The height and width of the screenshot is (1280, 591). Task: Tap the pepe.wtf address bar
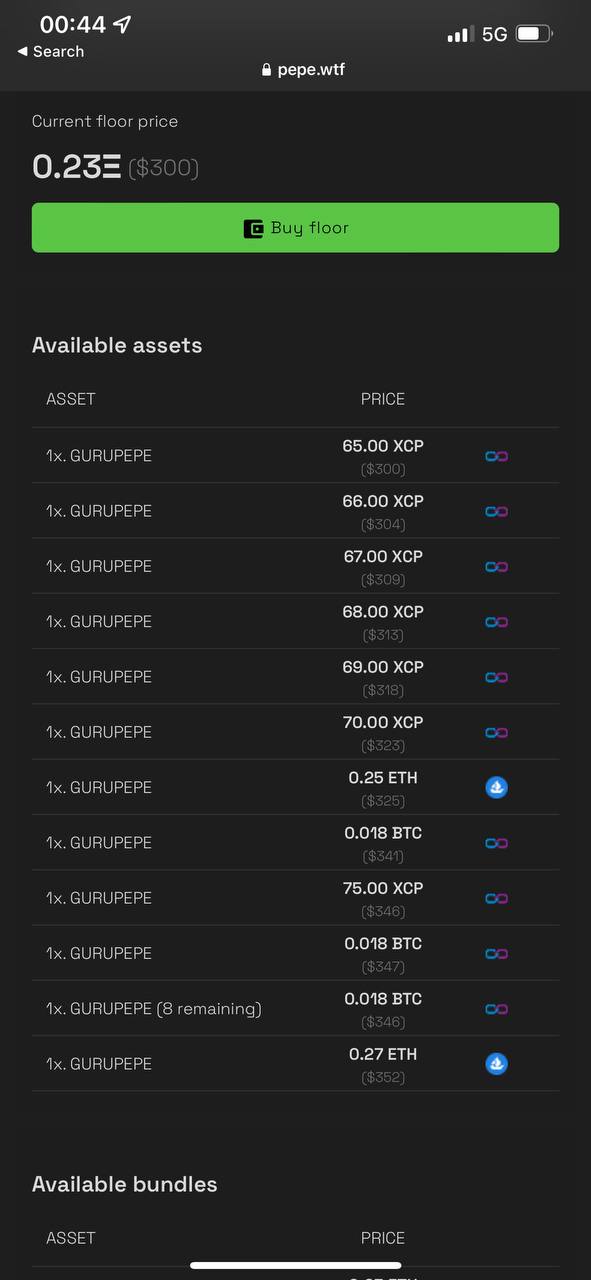pyautogui.click(x=303, y=70)
